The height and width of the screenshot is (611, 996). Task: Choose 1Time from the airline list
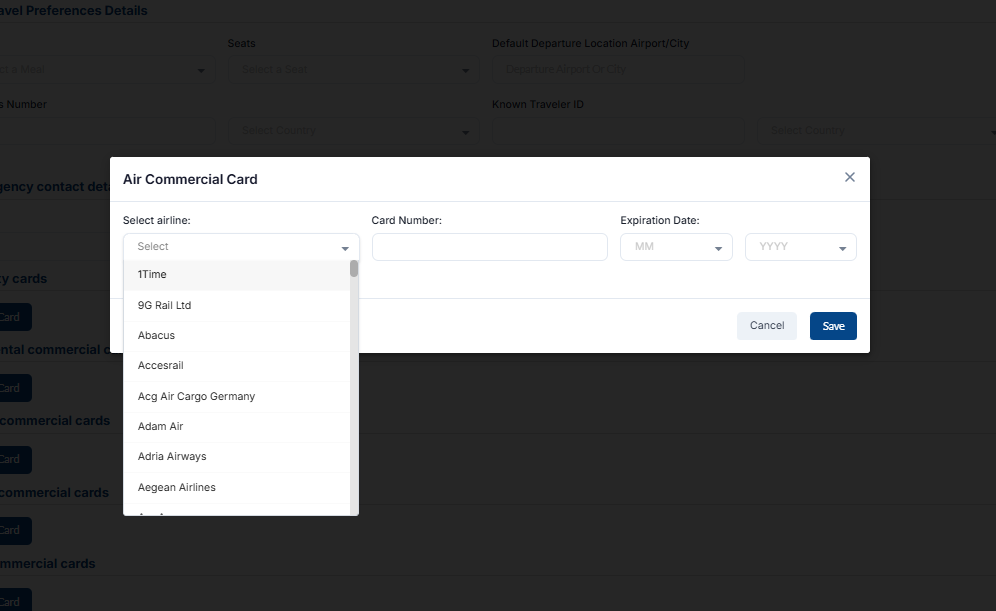coord(236,274)
